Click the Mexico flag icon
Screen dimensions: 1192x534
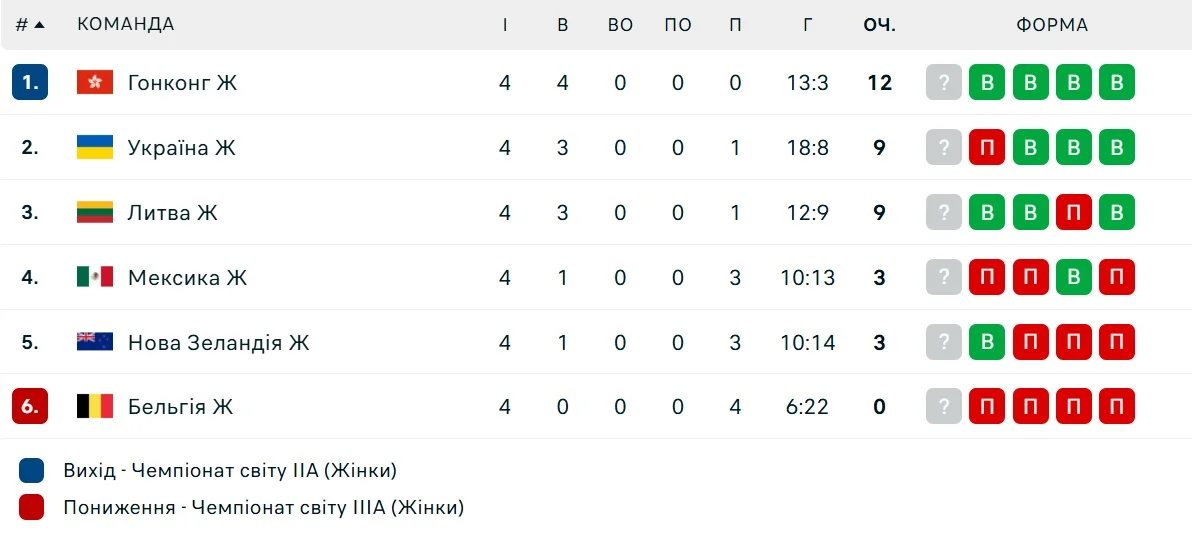coord(95,277)
